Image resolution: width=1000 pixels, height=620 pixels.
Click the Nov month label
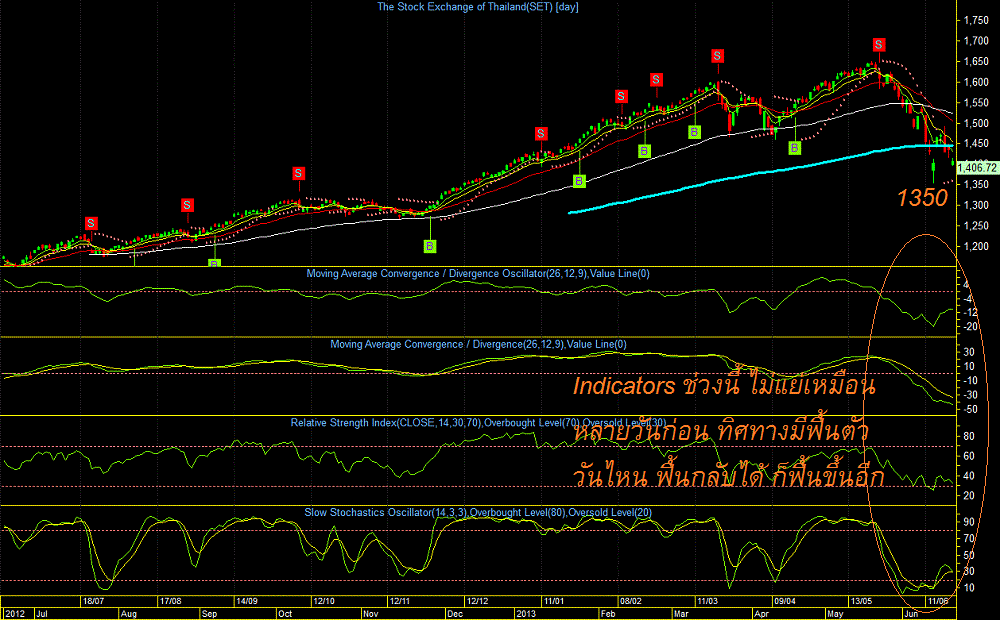coord(371,614)
